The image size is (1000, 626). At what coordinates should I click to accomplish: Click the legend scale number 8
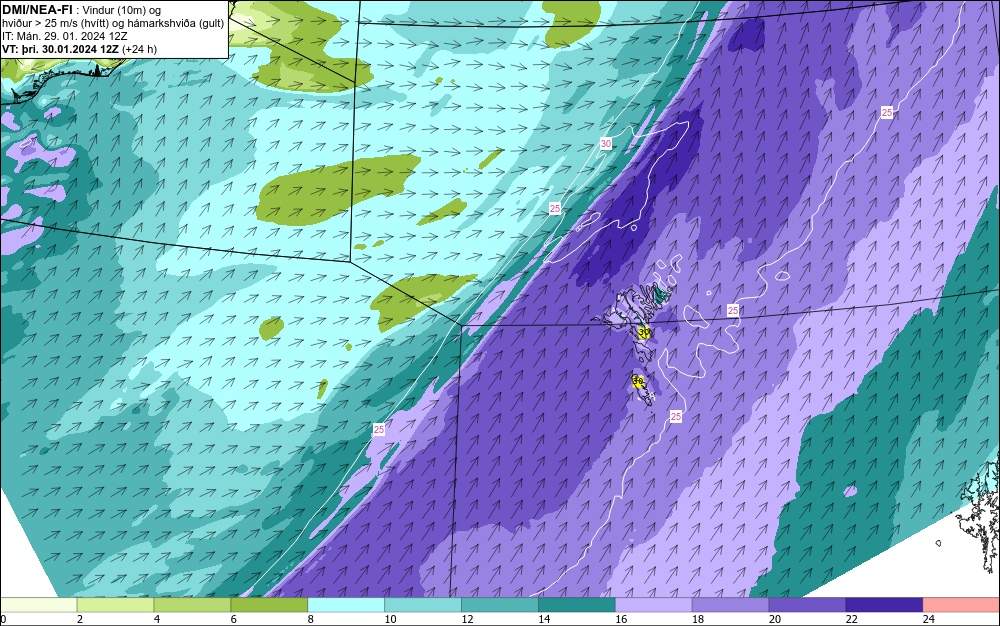pyautogui.click(x=311, y=619)
